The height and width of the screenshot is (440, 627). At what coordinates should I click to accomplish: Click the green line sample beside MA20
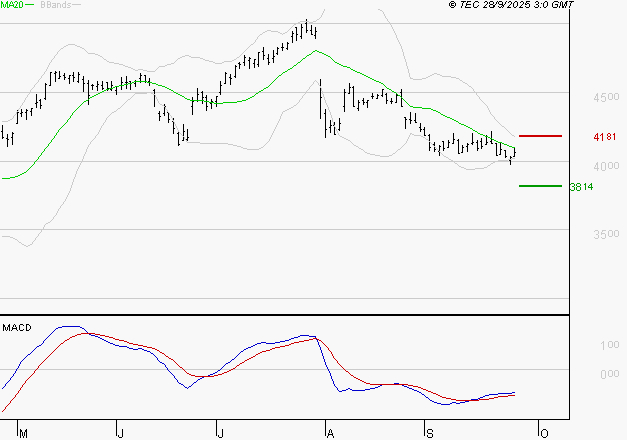tap(30, 6)
